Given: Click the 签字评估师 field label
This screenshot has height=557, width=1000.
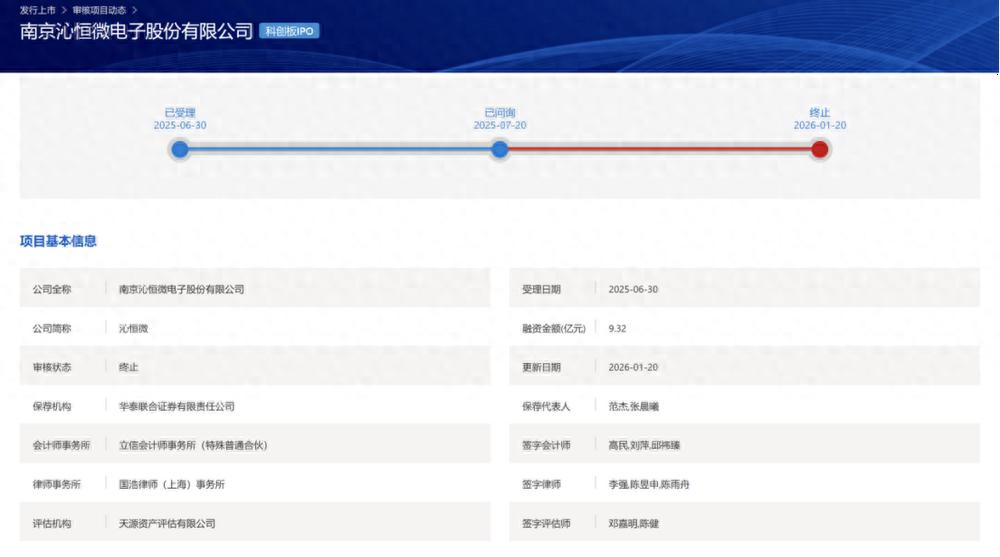Looking at the screenshot, I should click(546, 523).
